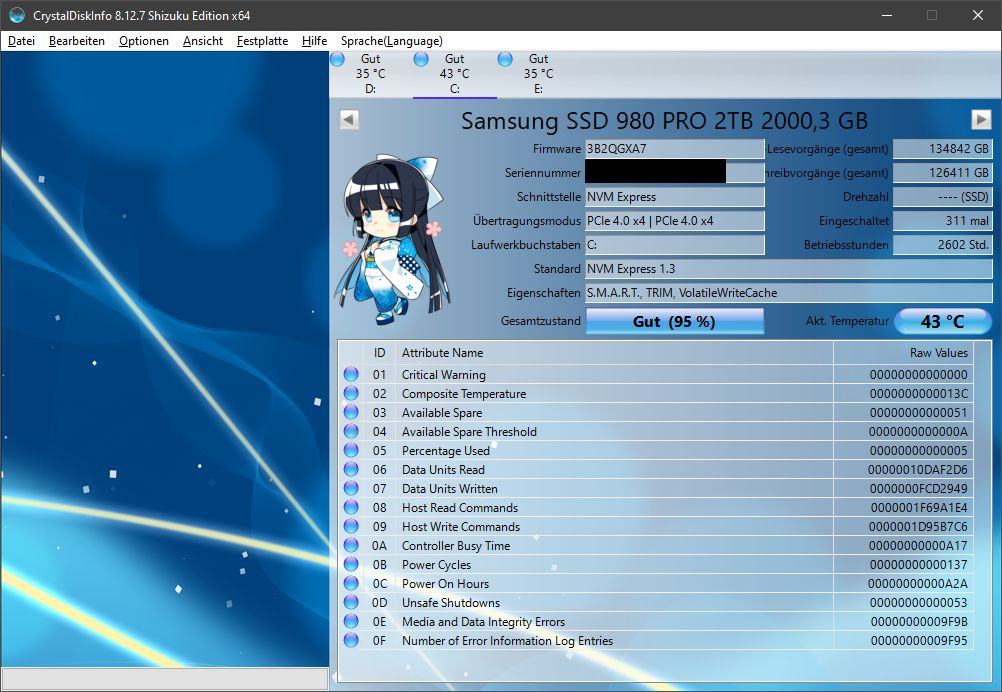Click raw value 00000010DAF2D6
1002x692 pixels.
tap(917, 470)
